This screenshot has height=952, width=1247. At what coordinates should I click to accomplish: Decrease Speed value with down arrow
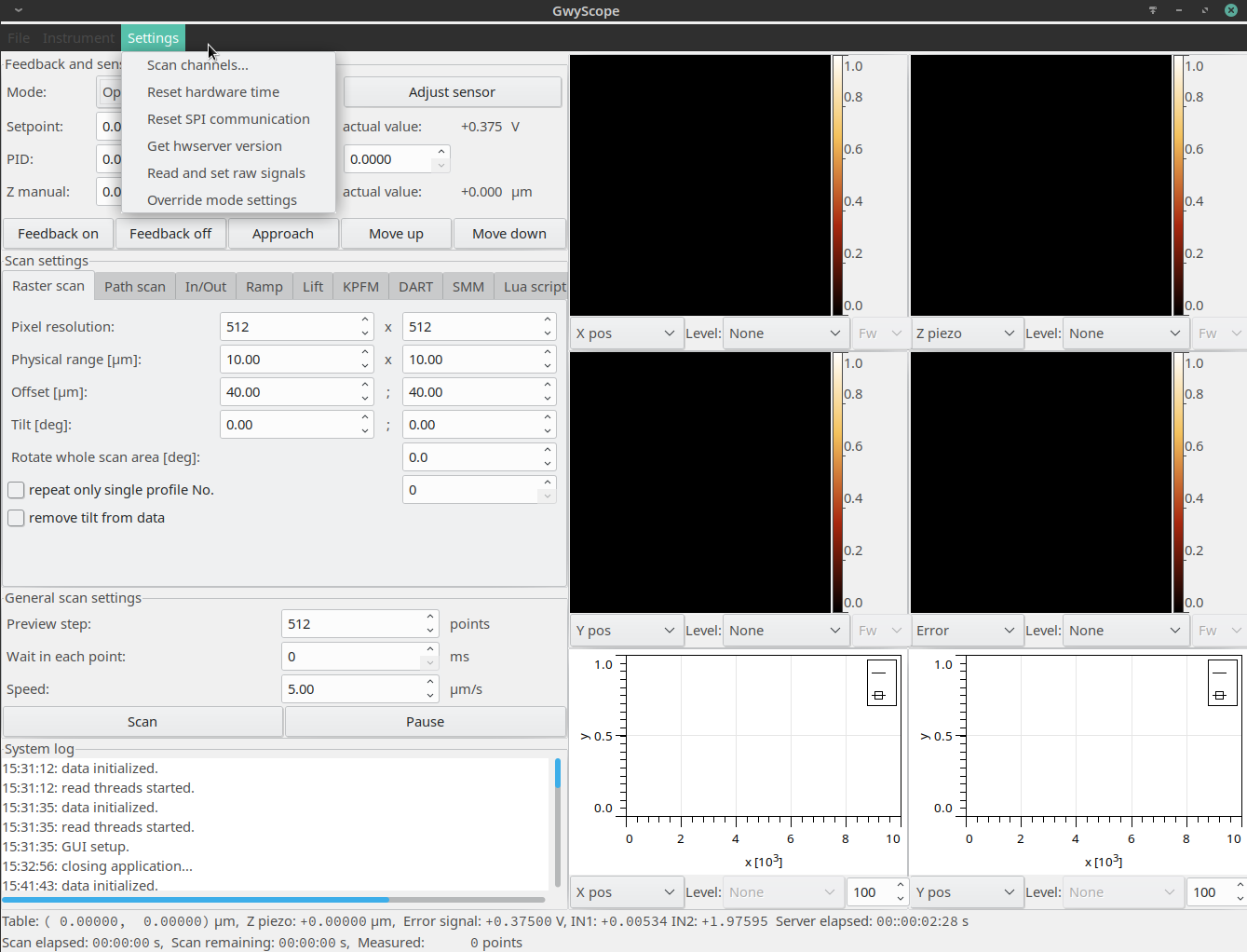[430, 696]
